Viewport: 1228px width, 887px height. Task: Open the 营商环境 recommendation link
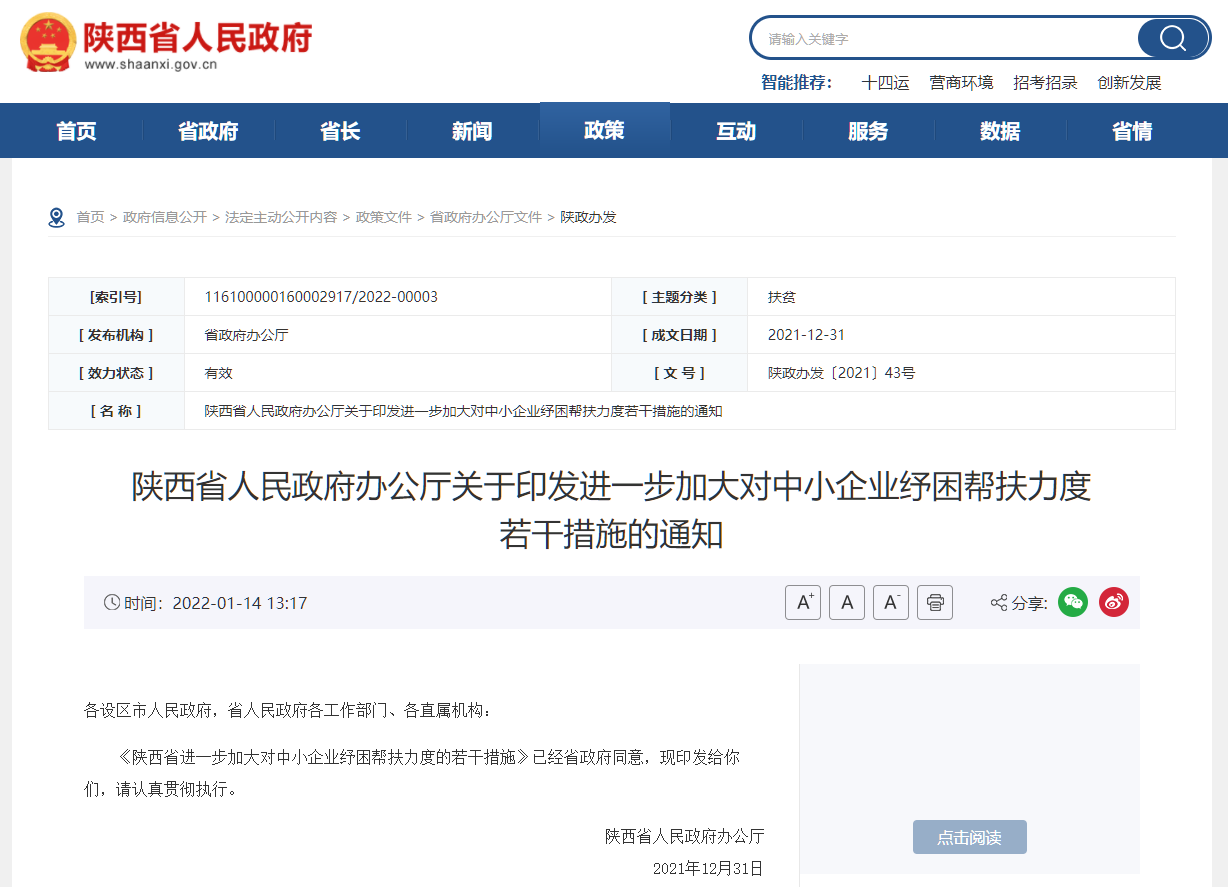[961, 83]
